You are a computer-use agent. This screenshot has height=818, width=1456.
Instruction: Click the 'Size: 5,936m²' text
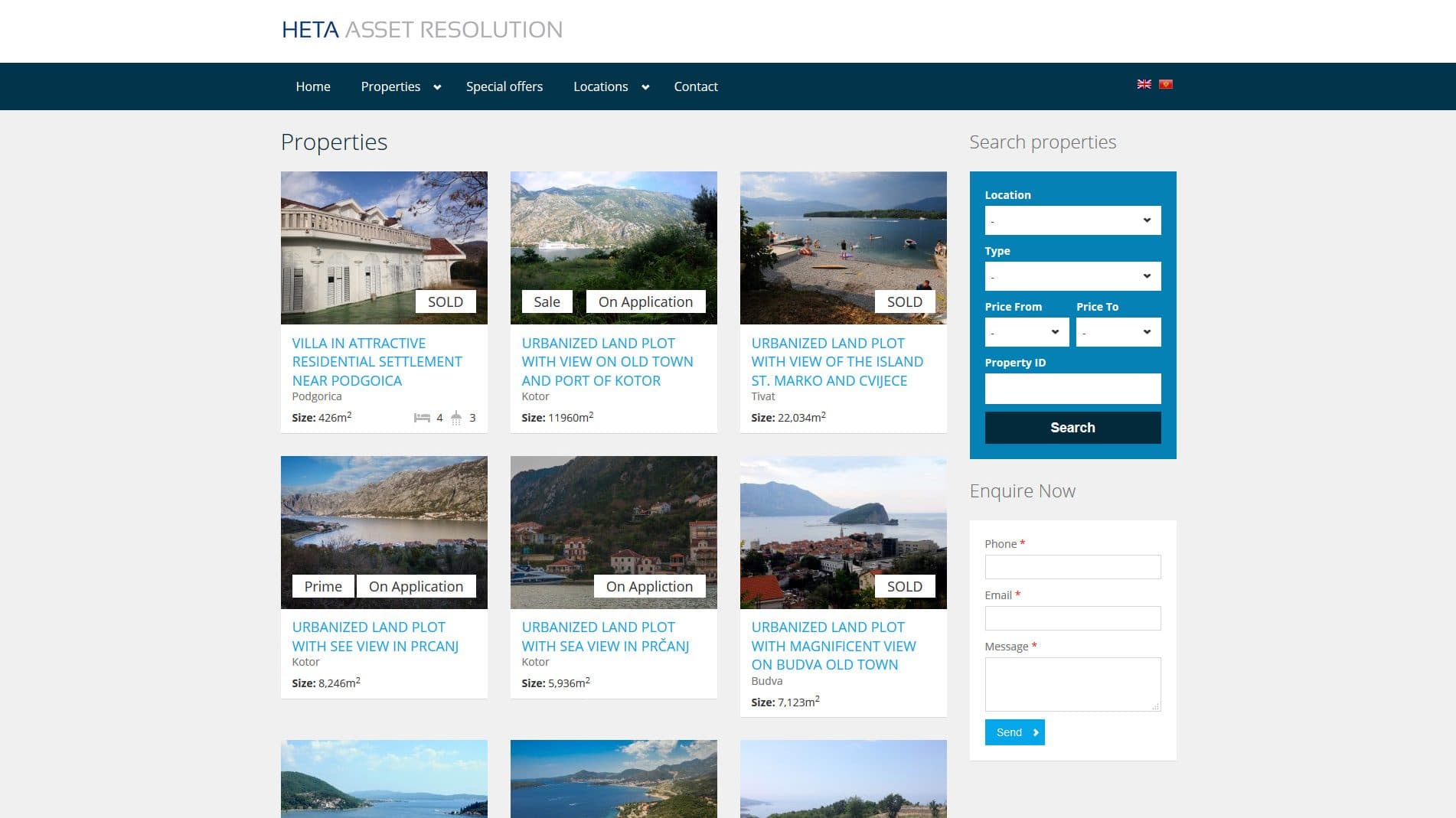(556, 683)
